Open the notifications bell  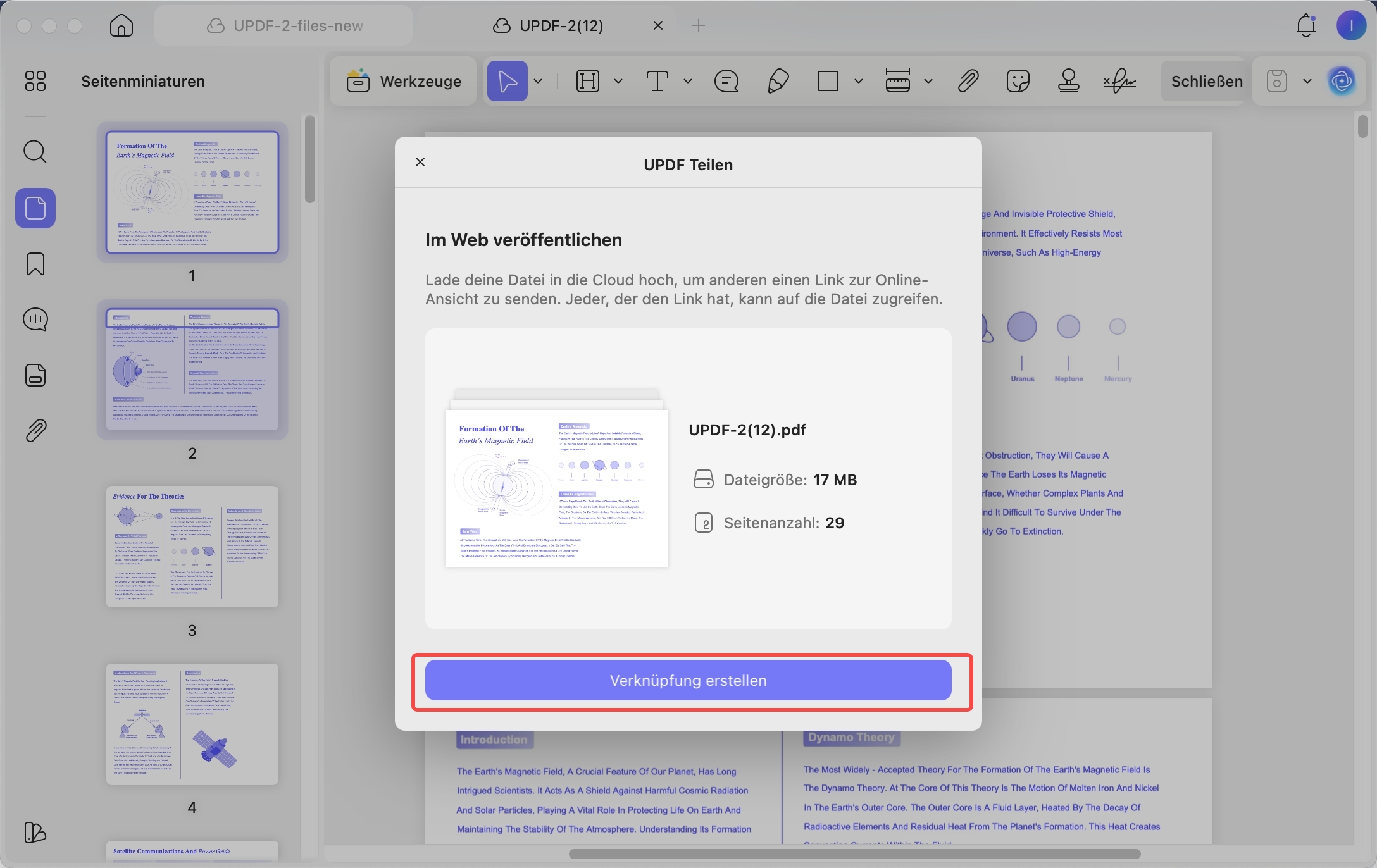click(x=1306, y=25)
